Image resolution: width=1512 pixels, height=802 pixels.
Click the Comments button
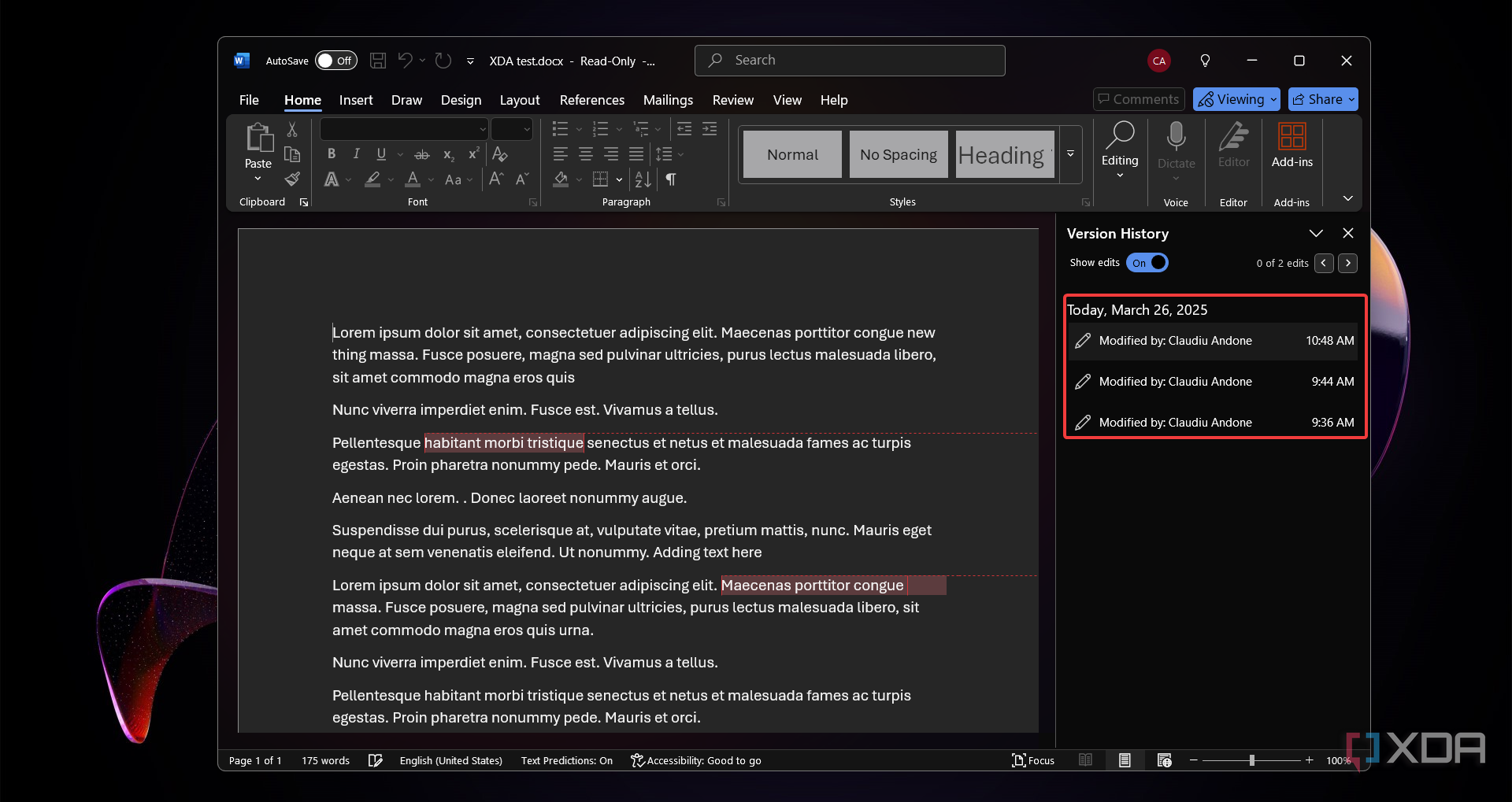1139,99
